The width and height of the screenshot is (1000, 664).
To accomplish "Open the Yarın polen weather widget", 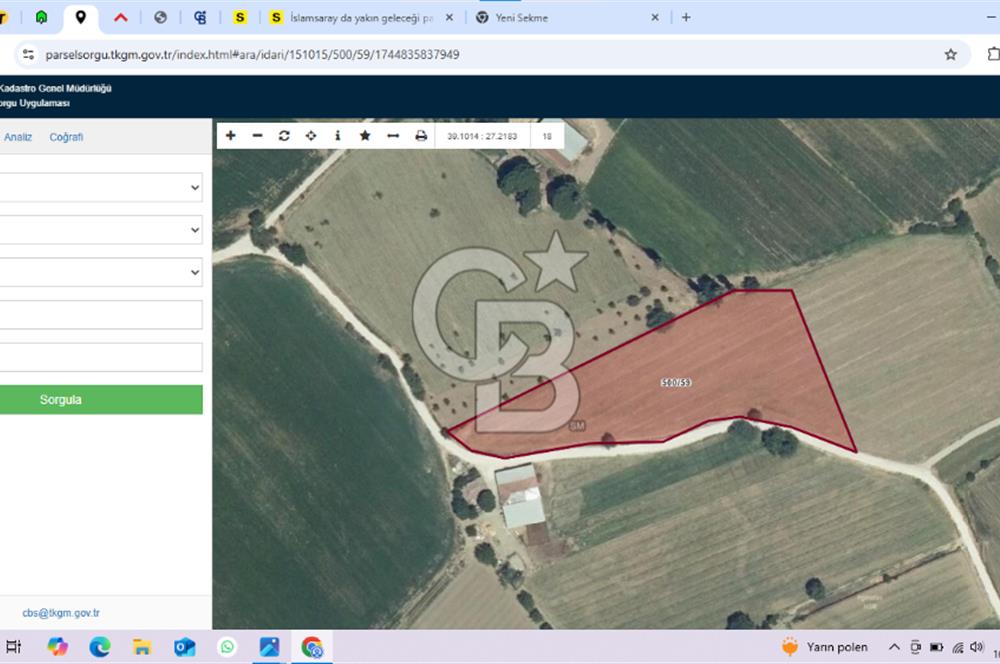I will click(x=824, y=647).
